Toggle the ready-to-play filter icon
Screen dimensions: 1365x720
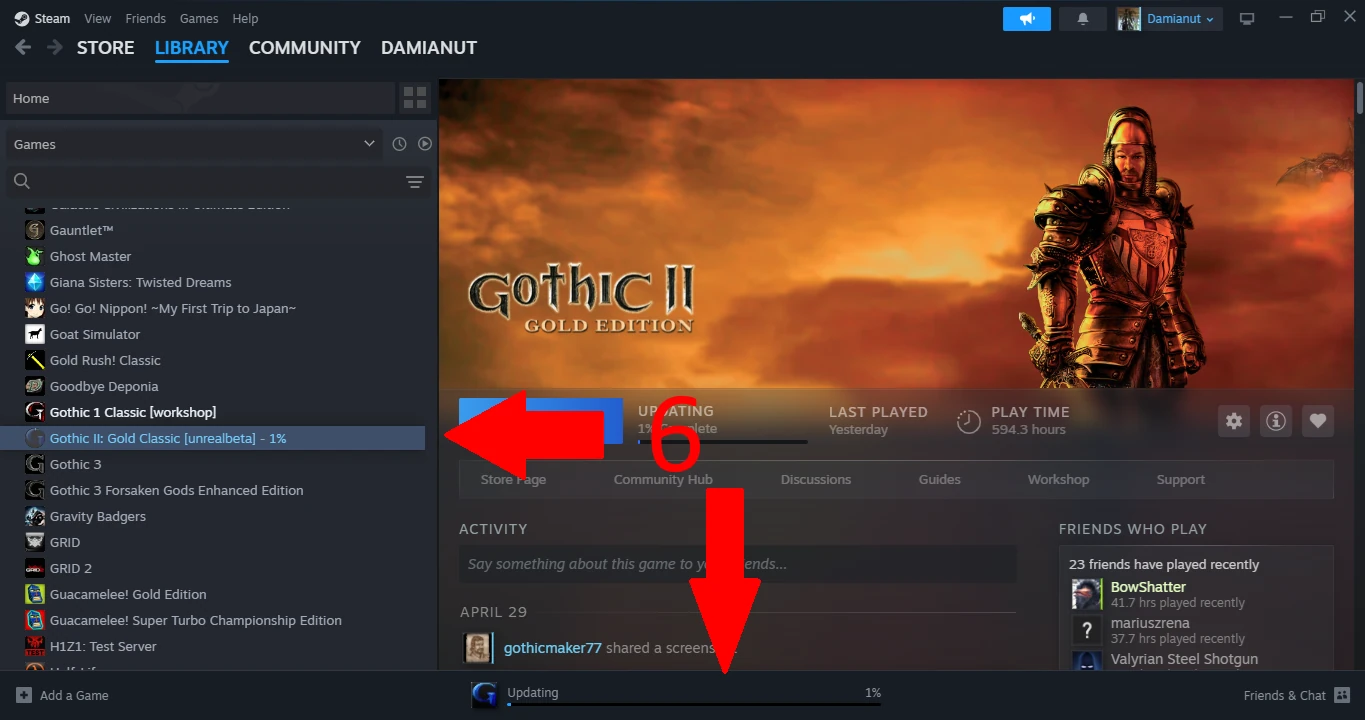click(425, 144)
